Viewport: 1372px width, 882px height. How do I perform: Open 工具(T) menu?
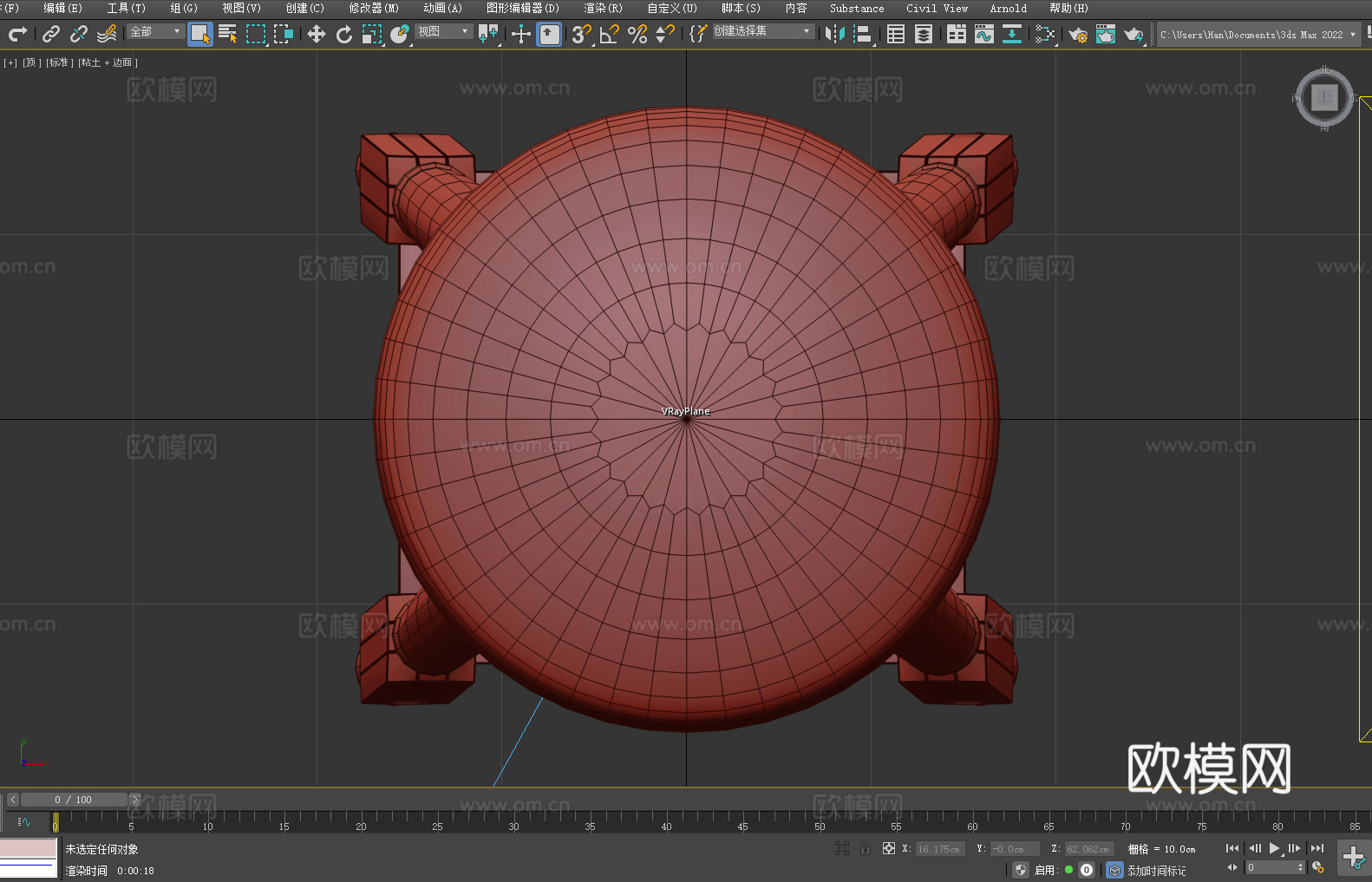point(126,8)
